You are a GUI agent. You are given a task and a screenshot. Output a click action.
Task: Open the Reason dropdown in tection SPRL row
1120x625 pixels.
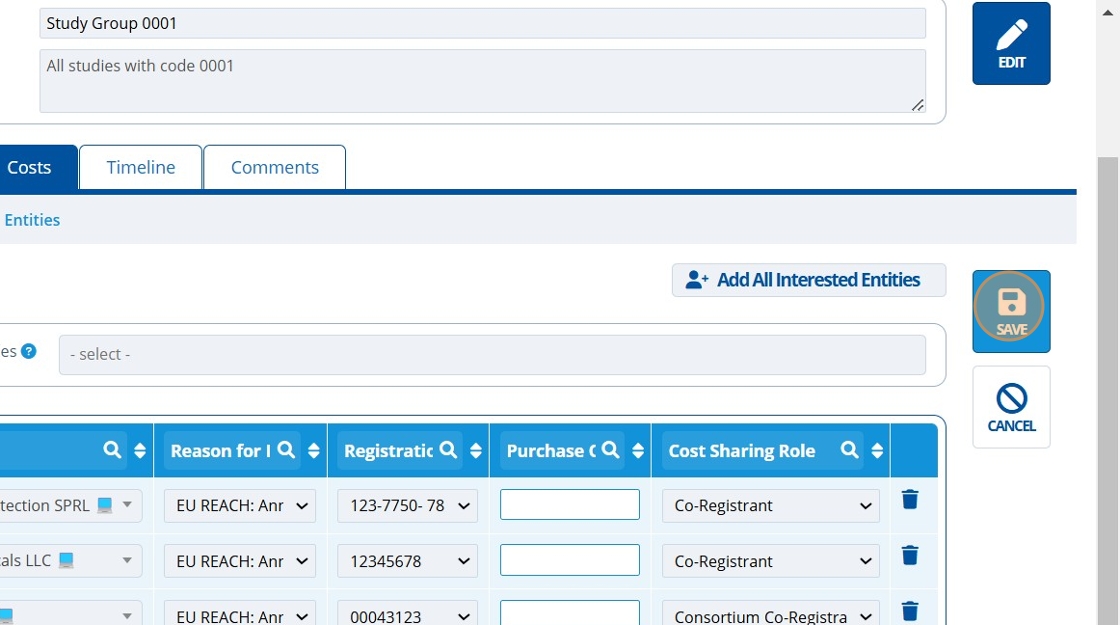pyautogui.click(x=240, y=506)
